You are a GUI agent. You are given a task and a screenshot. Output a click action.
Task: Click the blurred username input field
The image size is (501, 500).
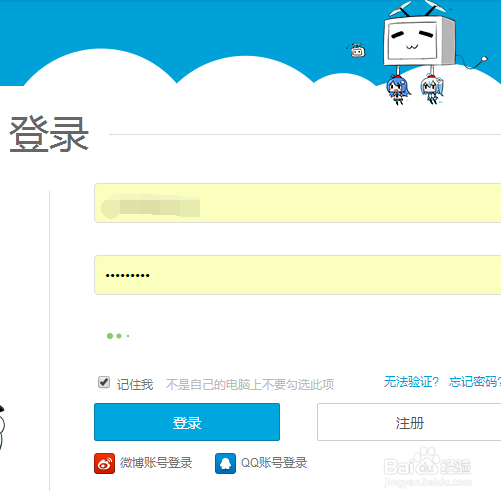(298, 203)
